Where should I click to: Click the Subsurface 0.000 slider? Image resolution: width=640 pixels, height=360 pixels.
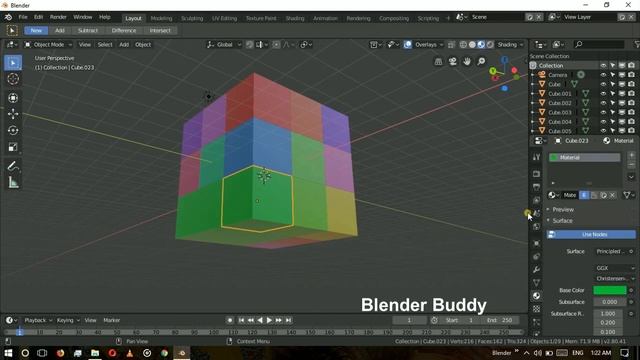tap(609, 302)
